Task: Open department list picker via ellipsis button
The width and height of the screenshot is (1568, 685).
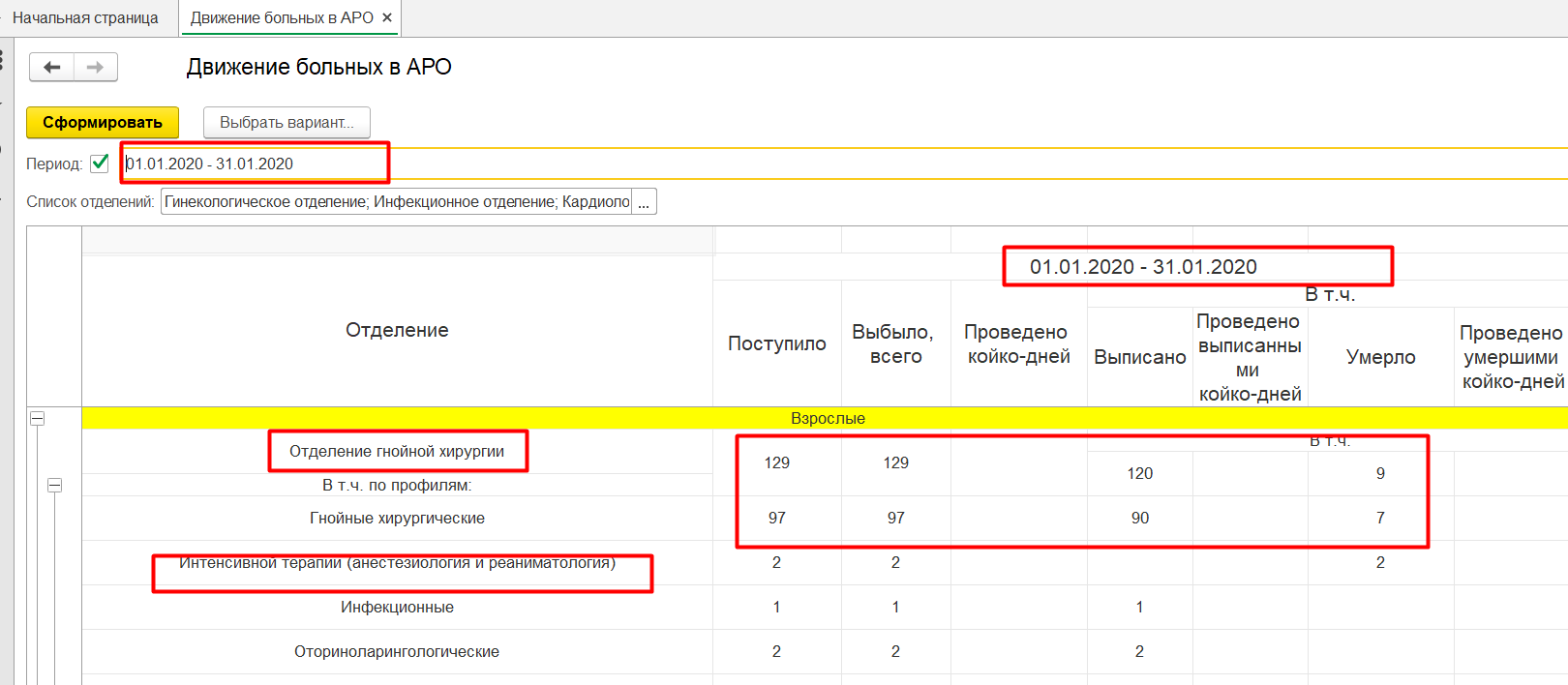Action: pos(644,202)
